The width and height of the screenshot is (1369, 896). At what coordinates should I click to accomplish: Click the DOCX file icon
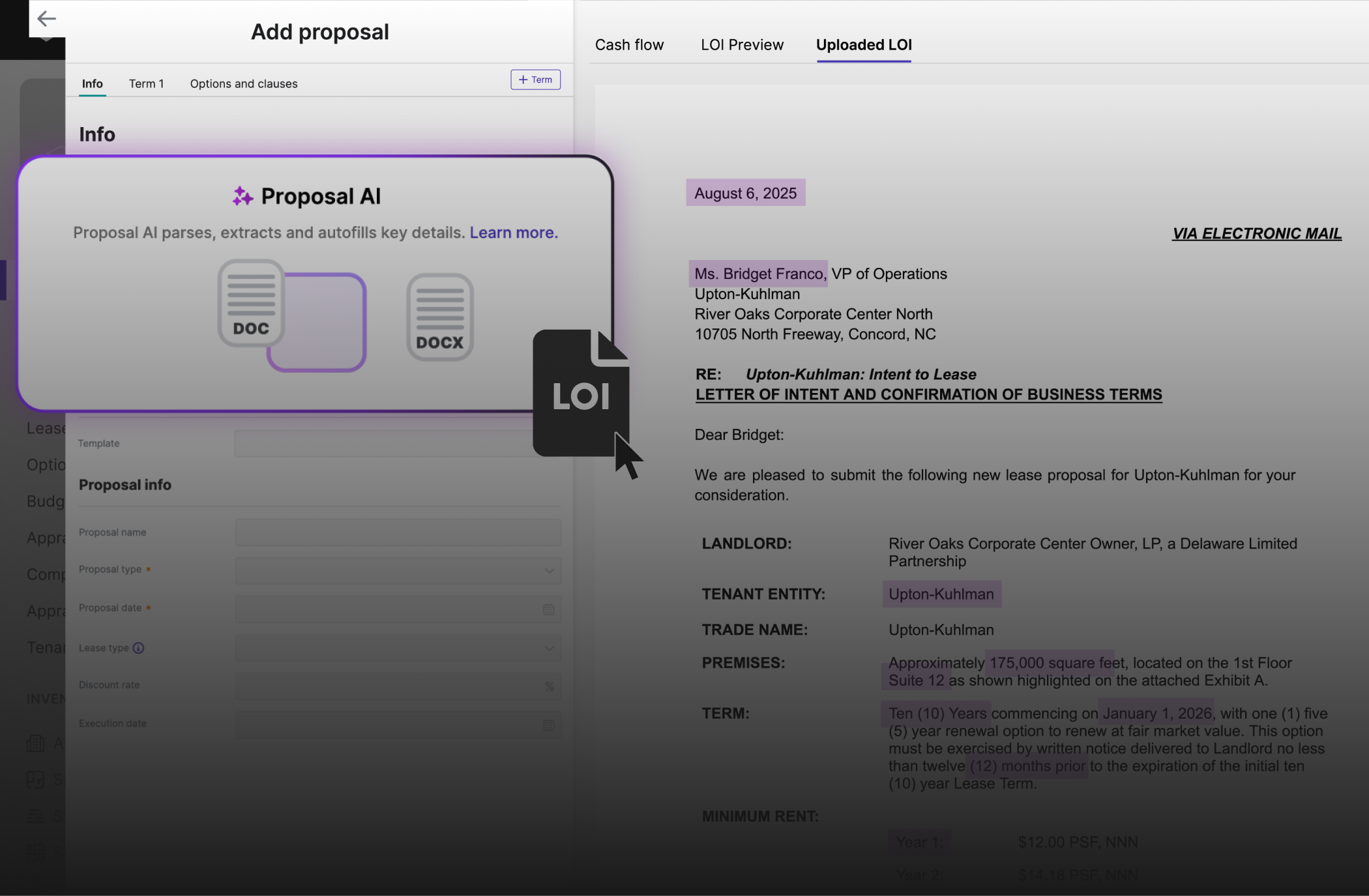(x=440, y=317)
